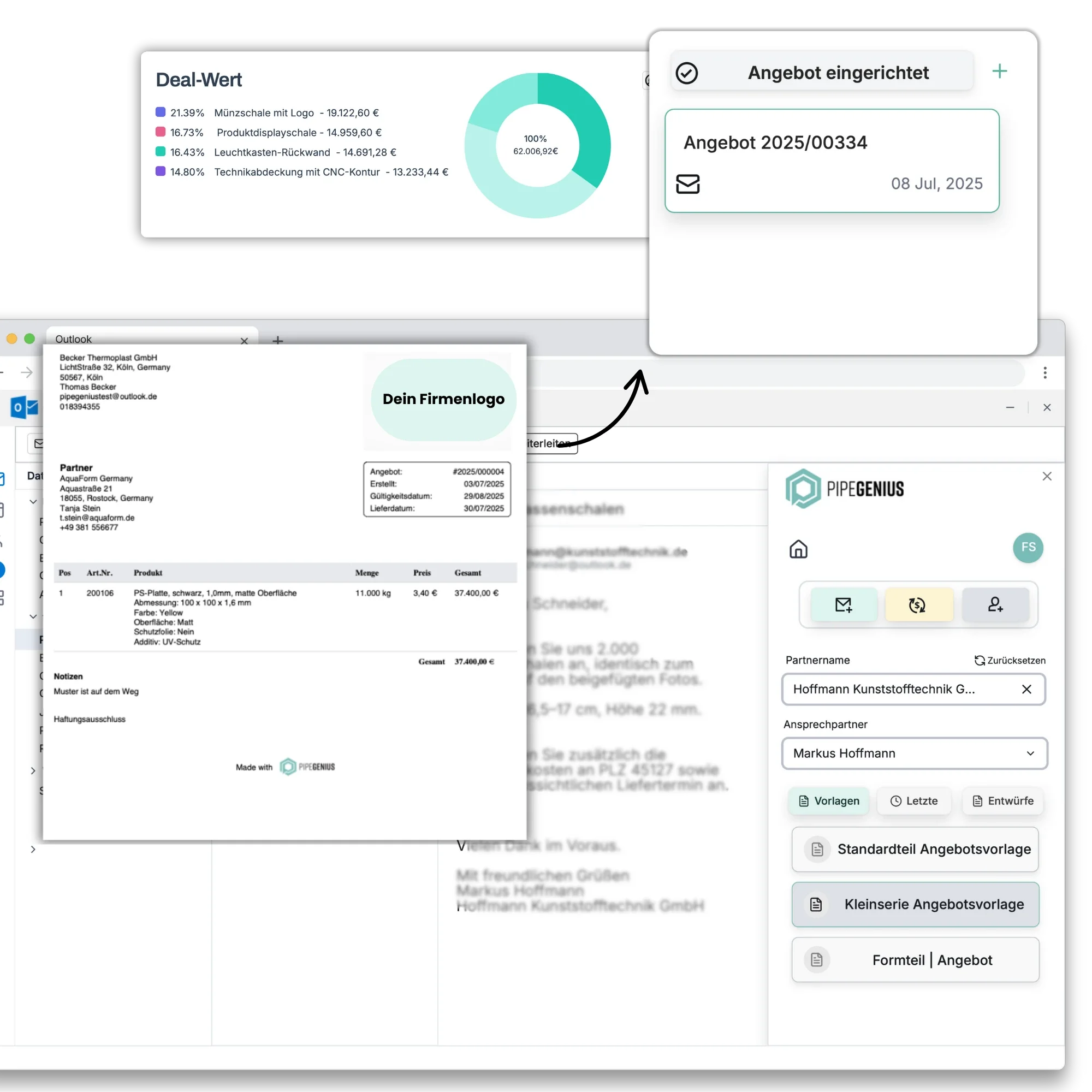Click Zurücksetzen to reset partner
This screenshot has width=1092, height=1092.
pos(1010,660)
